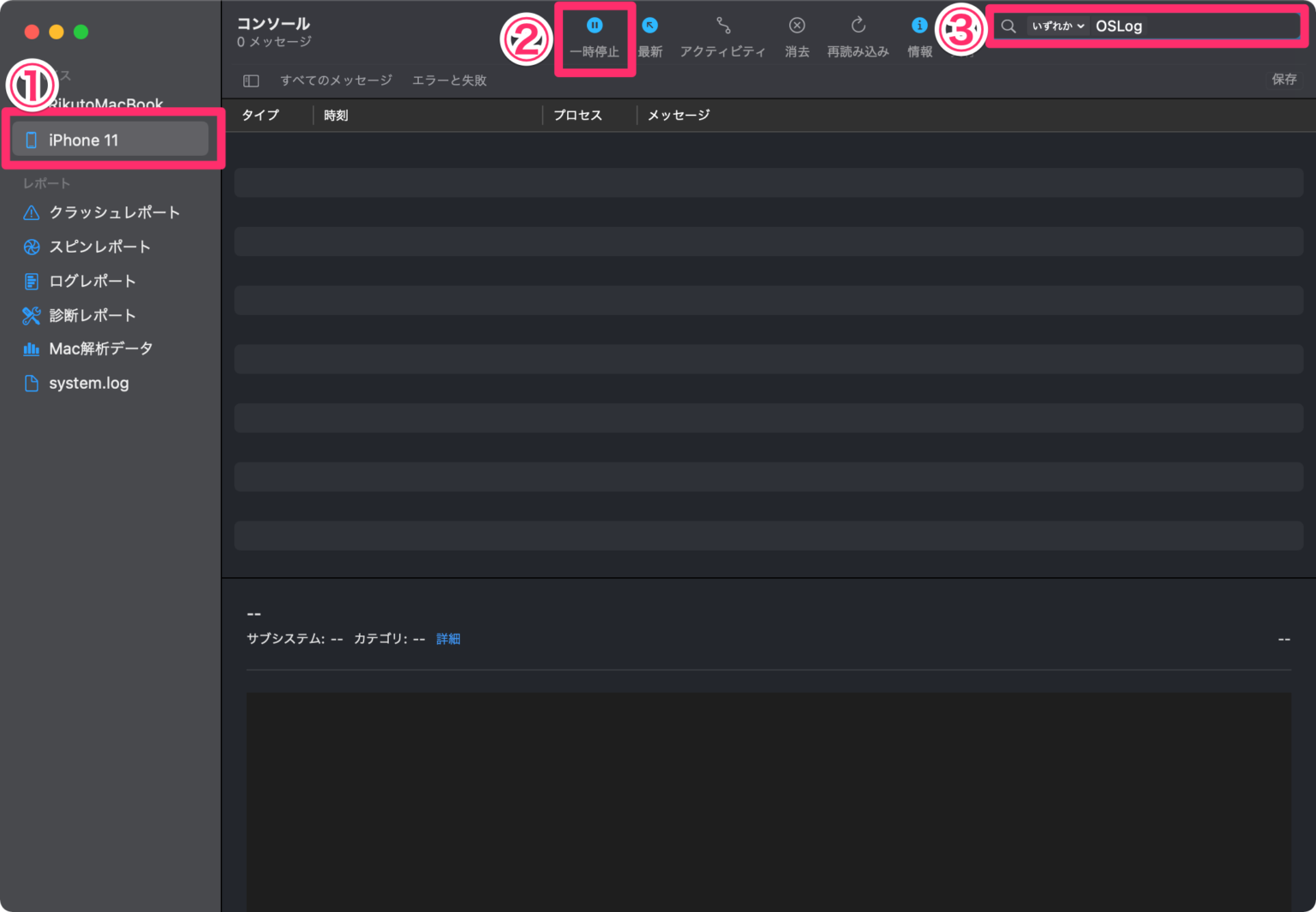Select system.log in the sidebar
The height and width of the screenshot is (912, 1316).
pyautogui.click(x=89, y=383)
